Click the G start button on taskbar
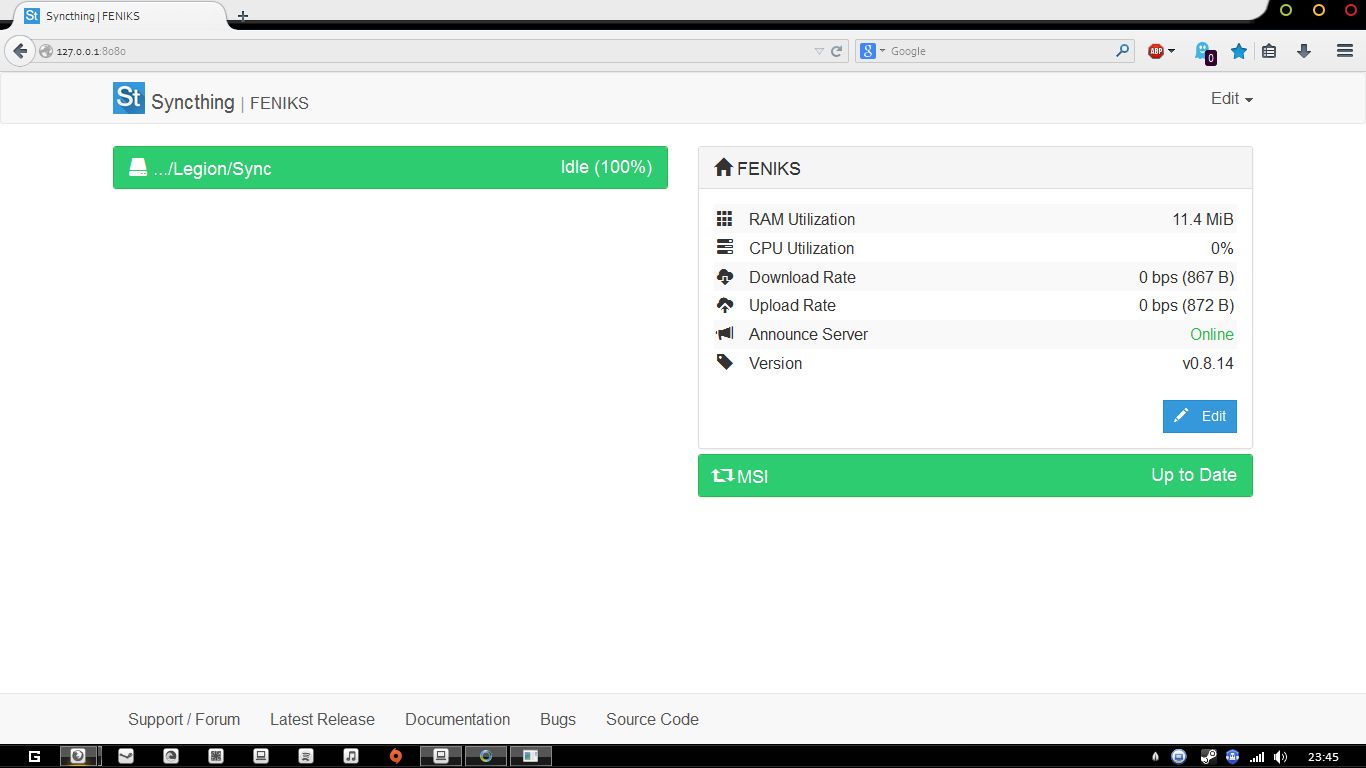The width and height of the screenshot is (1366, 768). click(34, 756)
